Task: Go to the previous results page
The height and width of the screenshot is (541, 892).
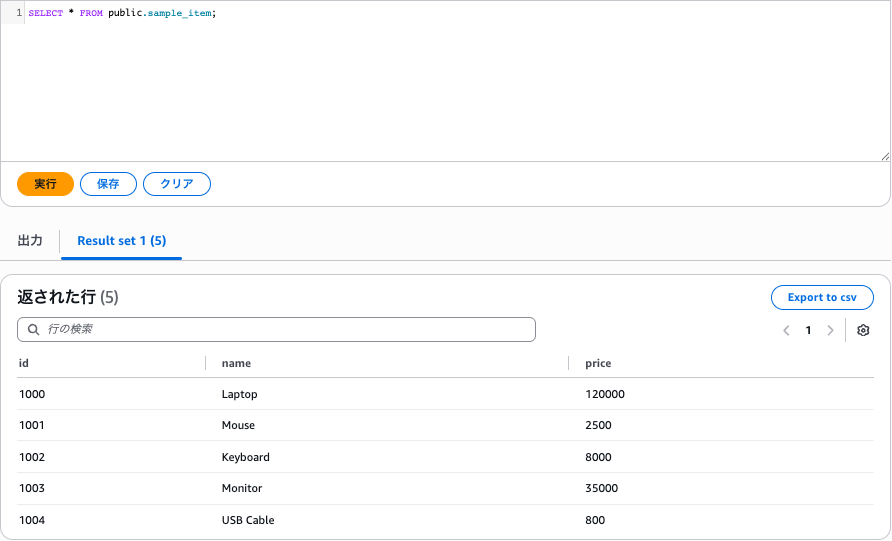Action: [x=786, y=330]
